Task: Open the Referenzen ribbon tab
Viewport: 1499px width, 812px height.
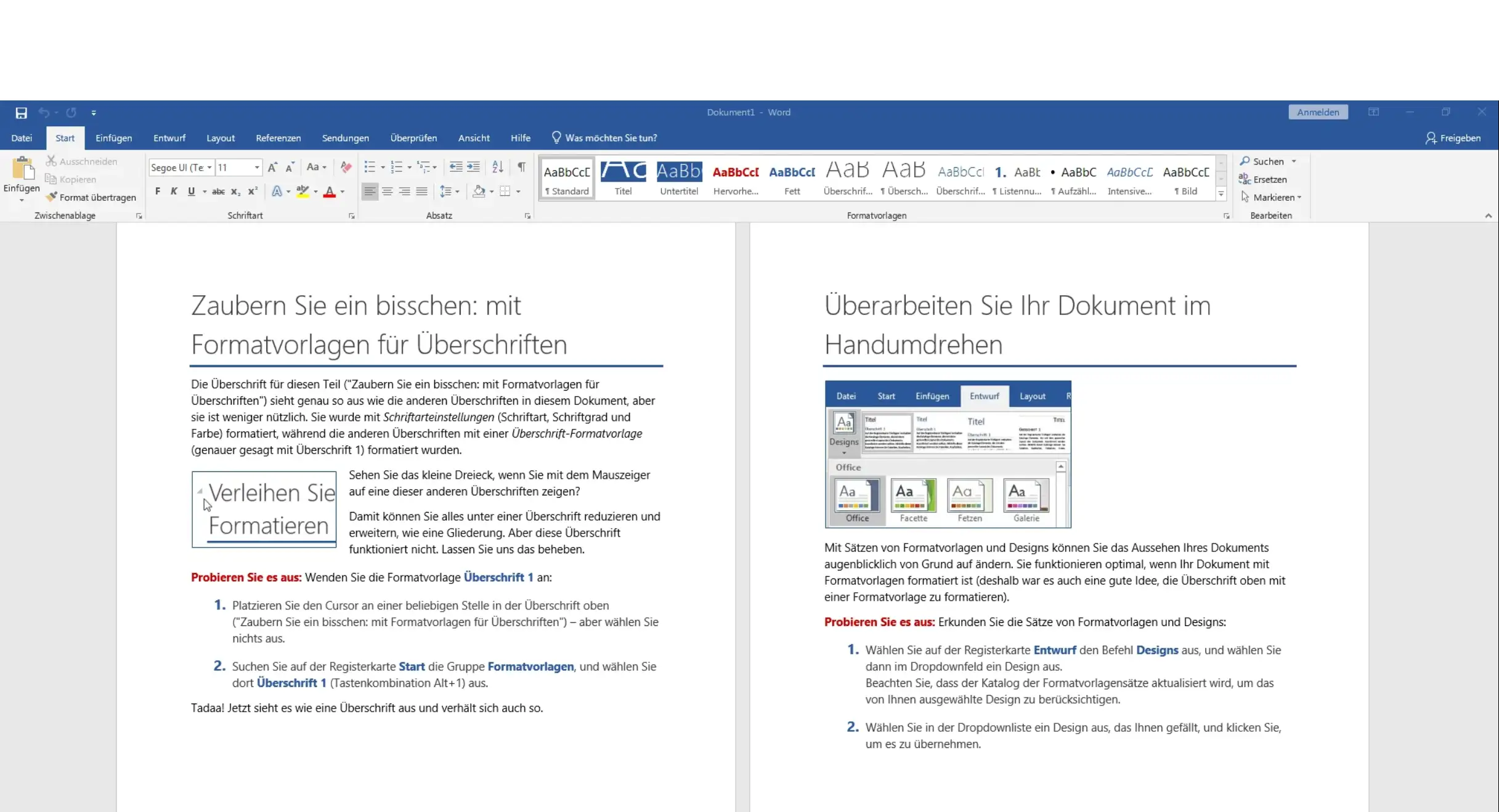Action: point(278,138)
